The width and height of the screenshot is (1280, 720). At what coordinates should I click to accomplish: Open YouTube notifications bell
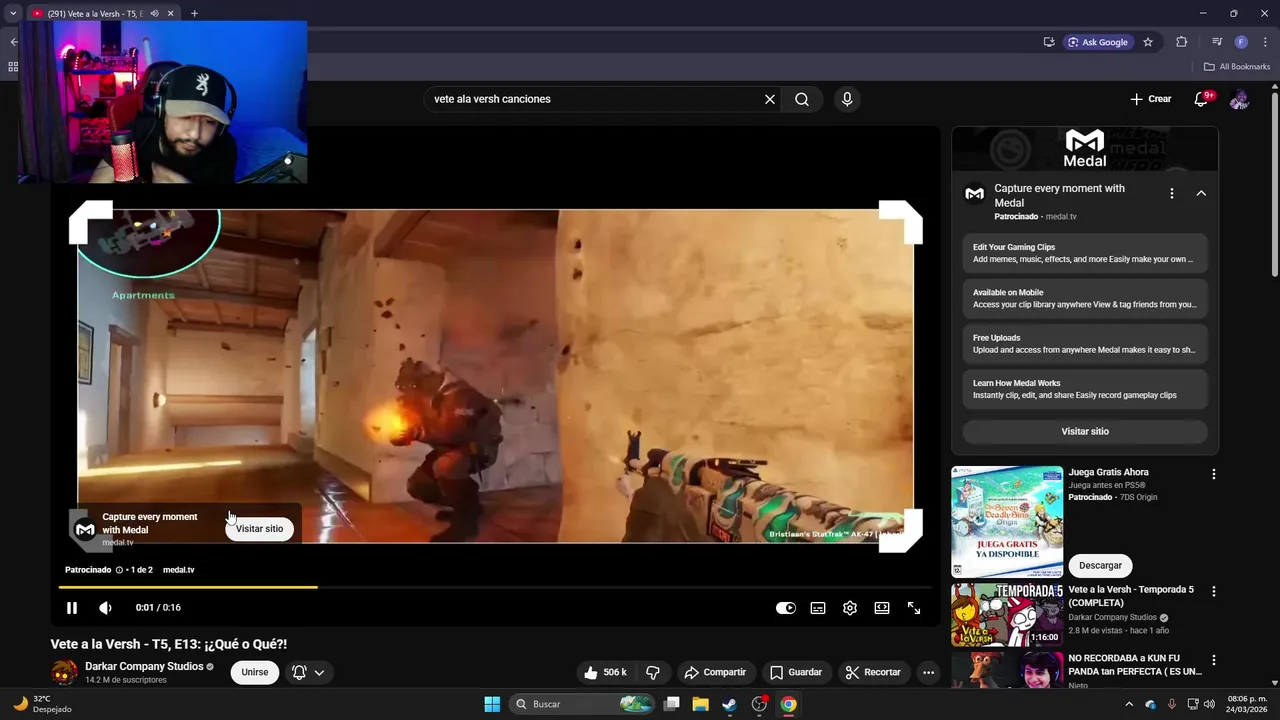click(1202, 99)
